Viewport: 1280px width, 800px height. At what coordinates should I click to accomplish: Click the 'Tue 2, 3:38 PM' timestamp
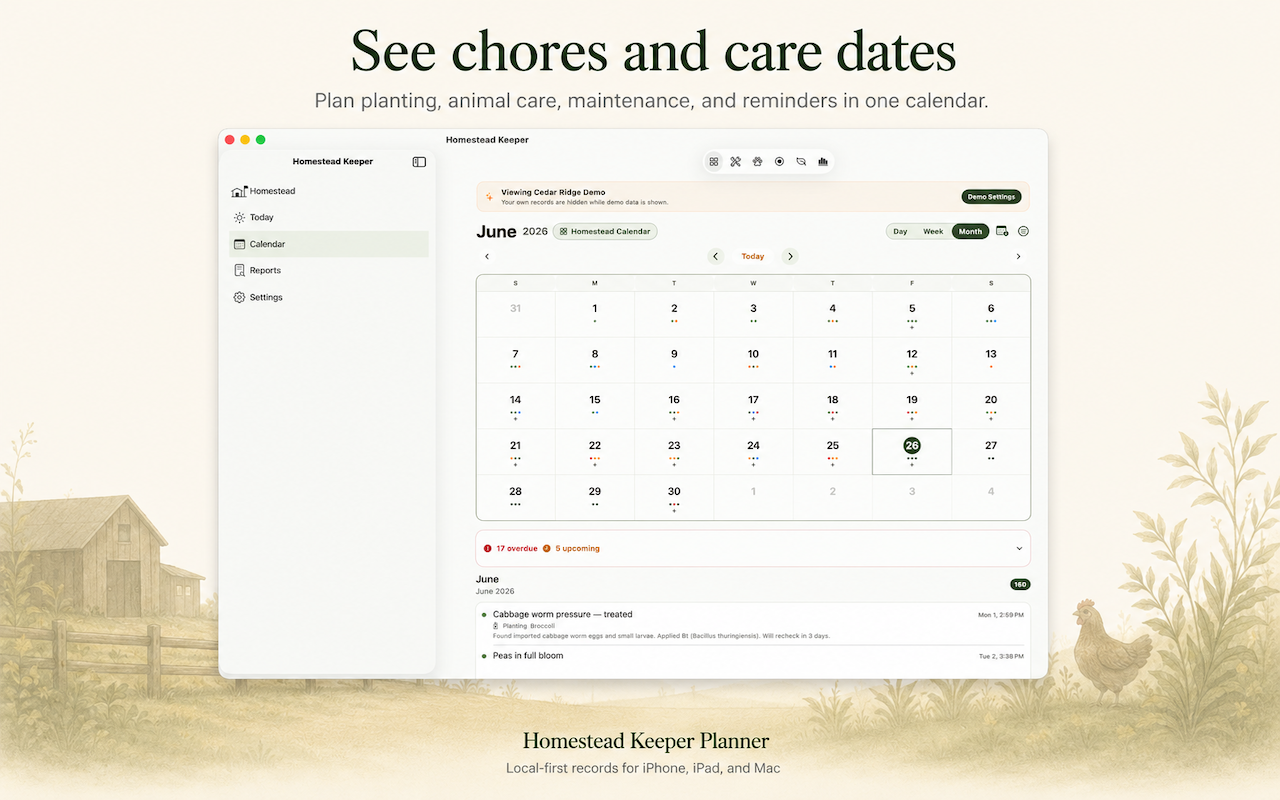tap(1001, 656)
